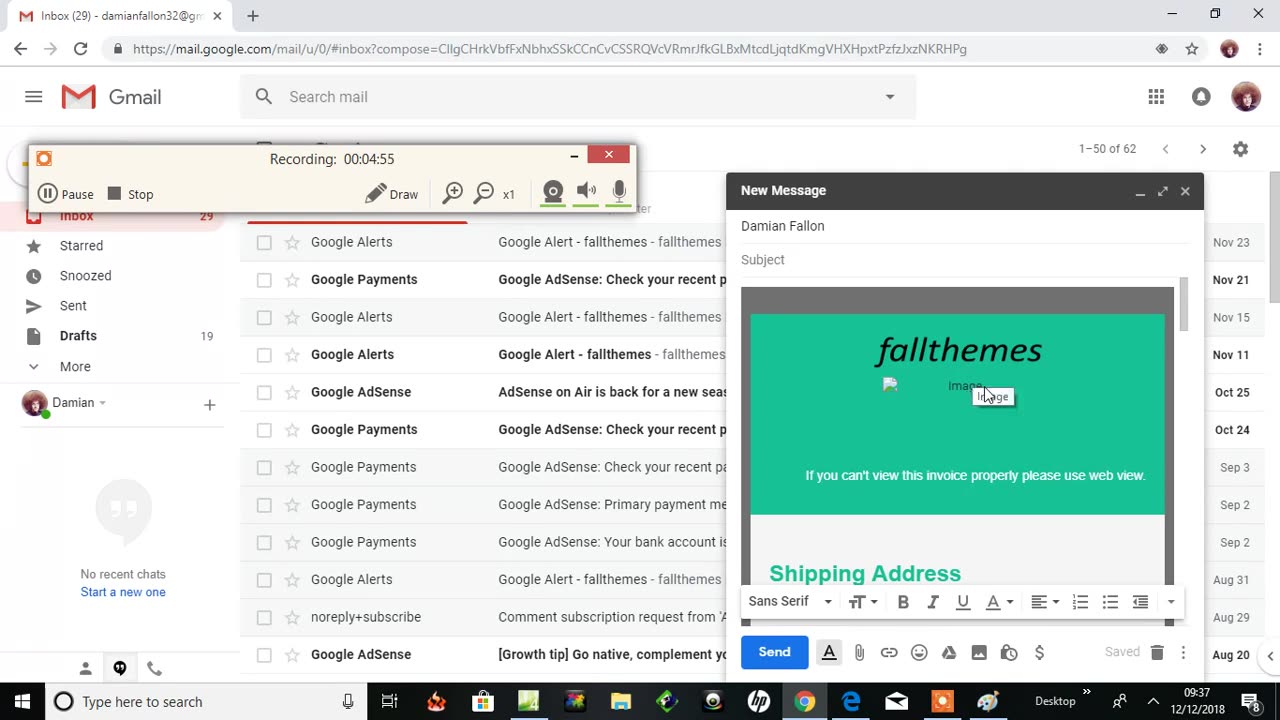Pause the screen recording
Screen dimensions: 1280x720
pos(66,194)
